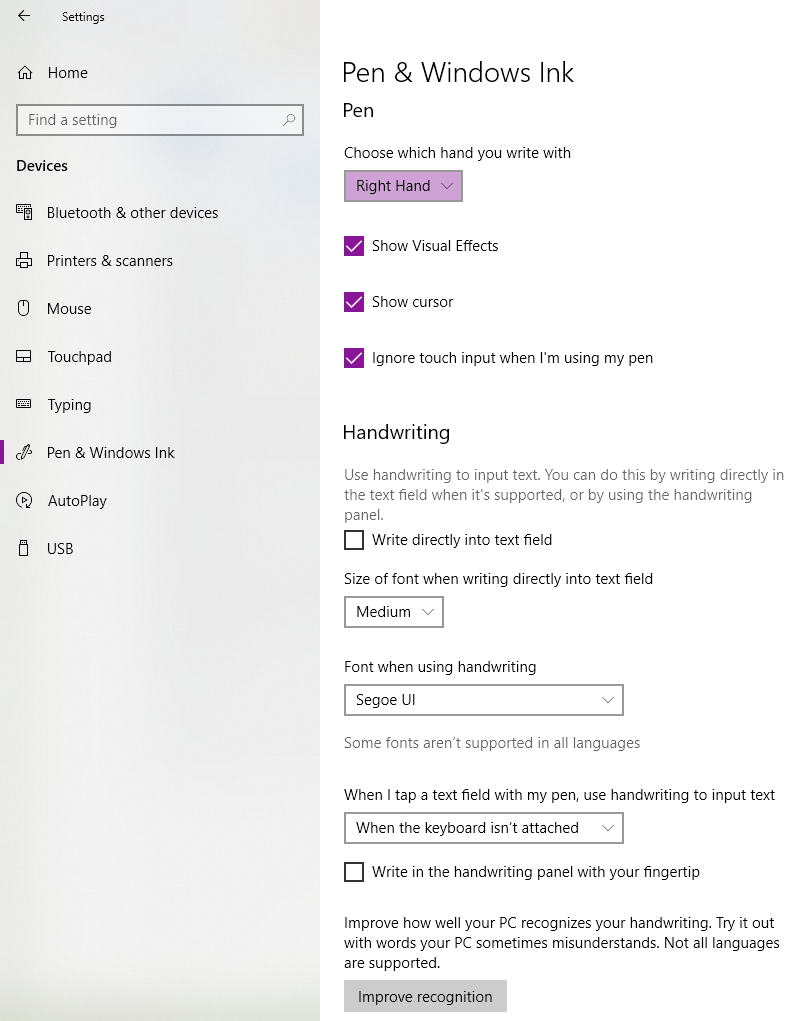
Task: Open the Right Hand dropdown
Action: click(x=402, y=186)
